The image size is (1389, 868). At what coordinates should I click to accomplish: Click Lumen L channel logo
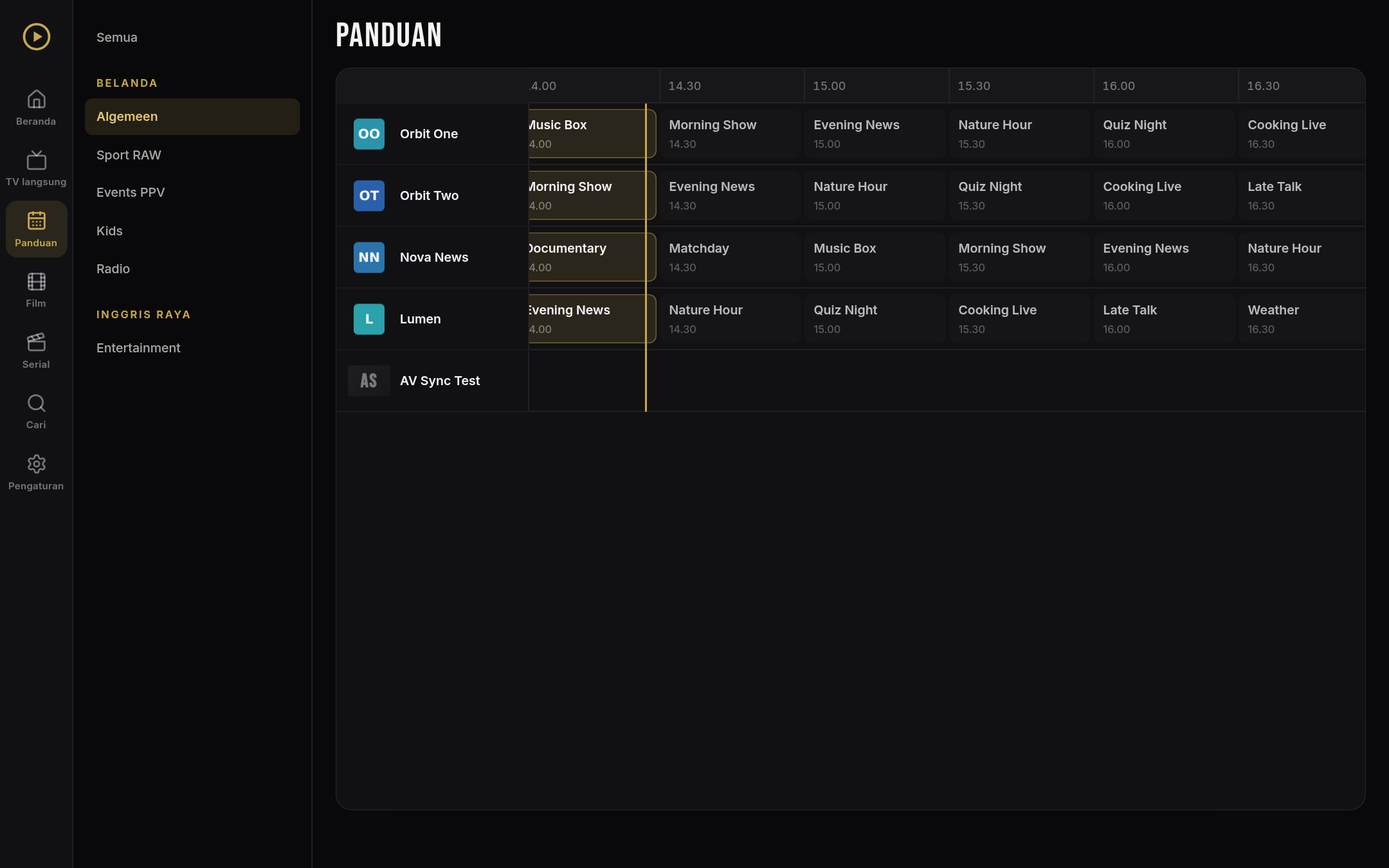[x=369, y=319]
